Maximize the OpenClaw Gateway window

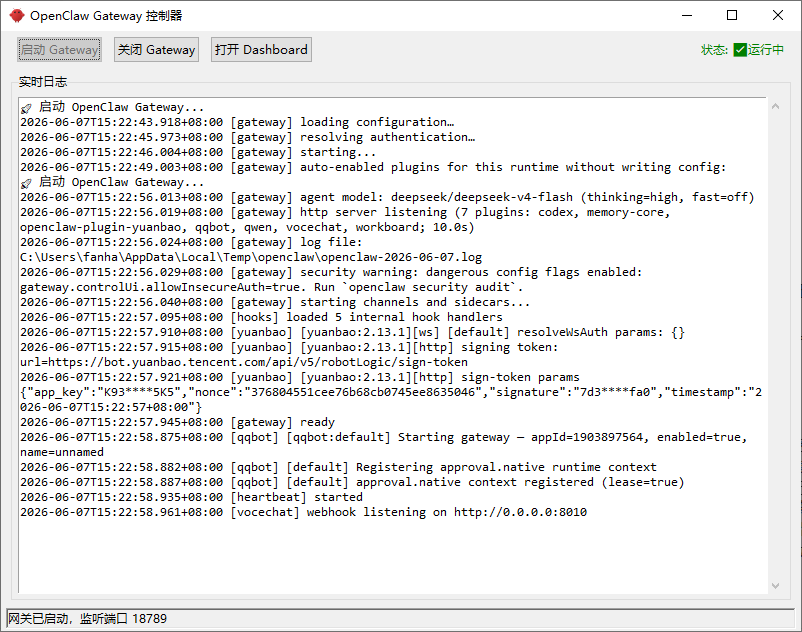click(x=732, y=15)
